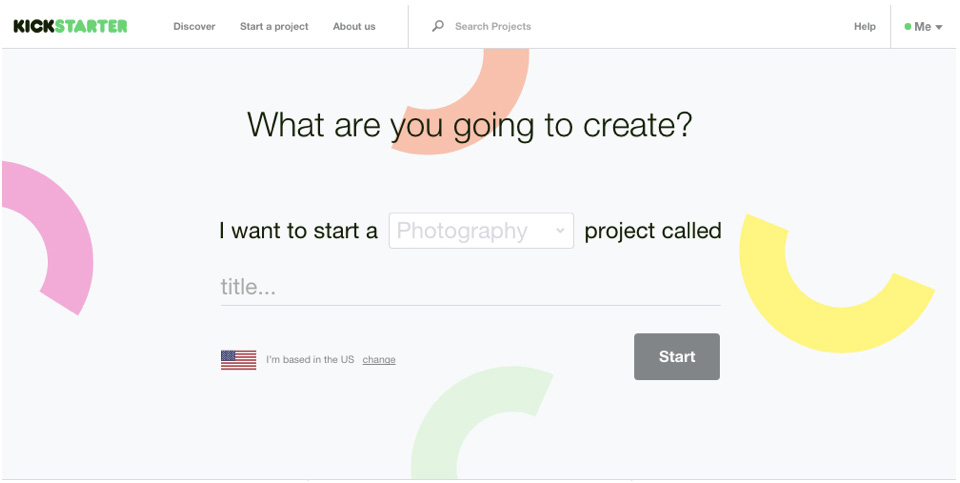Screen dimensions: 960x483
Task: Go to Start a project
Action: click(274, 26)
